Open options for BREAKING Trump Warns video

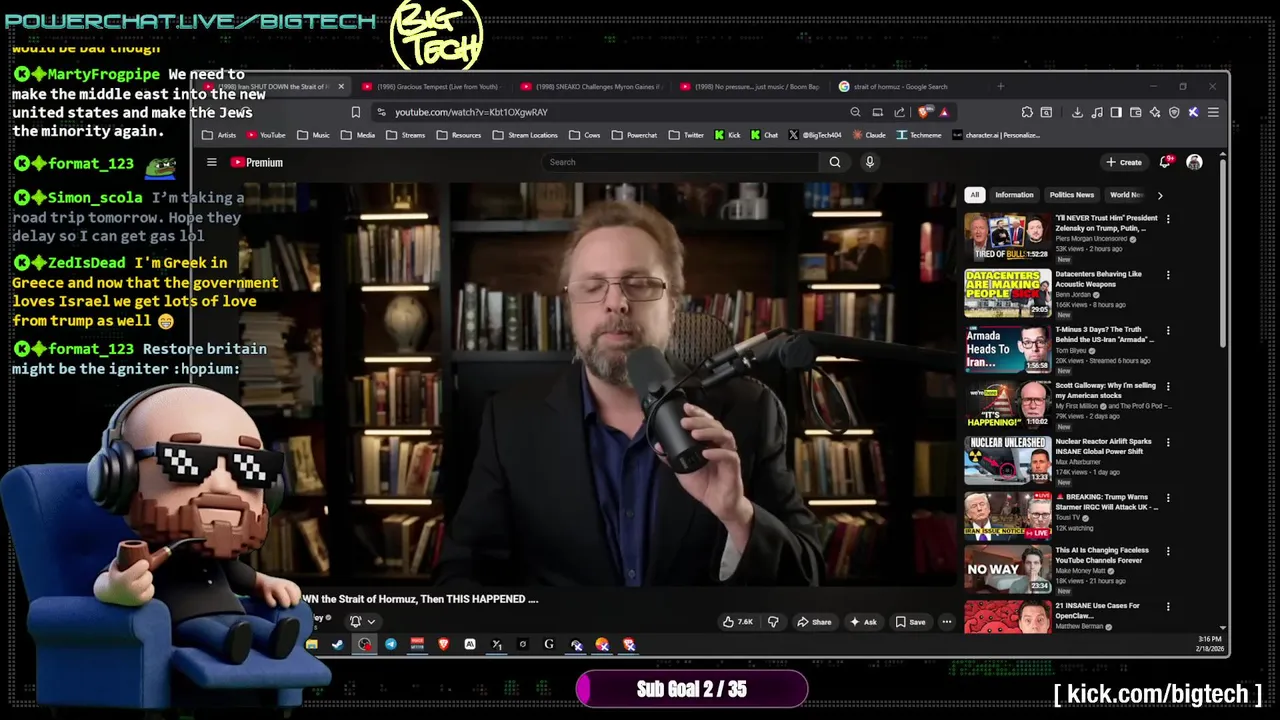point(1168,497)
